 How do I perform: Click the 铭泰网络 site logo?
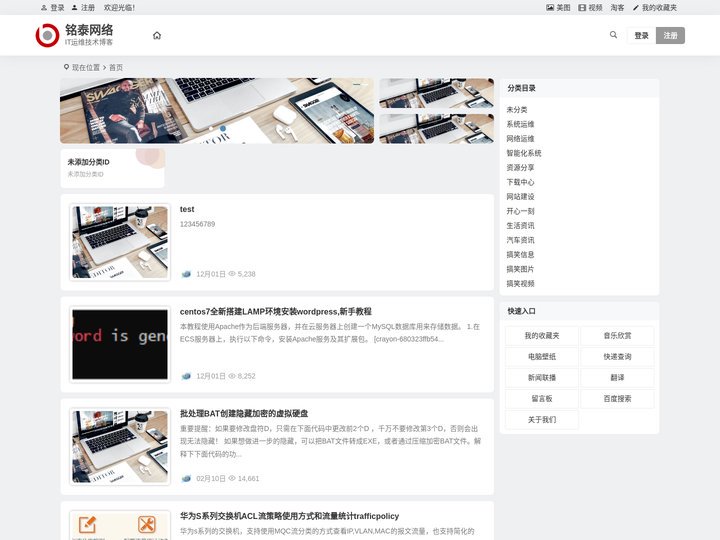click(74, 35)
